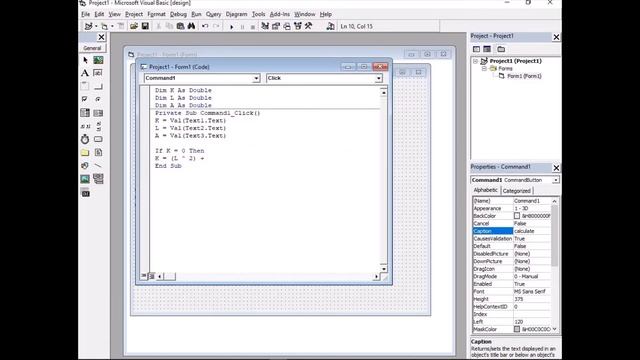Click the Open Project toolbar icon
The height and width of the screenshot is (360, 640).
point(134,26)
